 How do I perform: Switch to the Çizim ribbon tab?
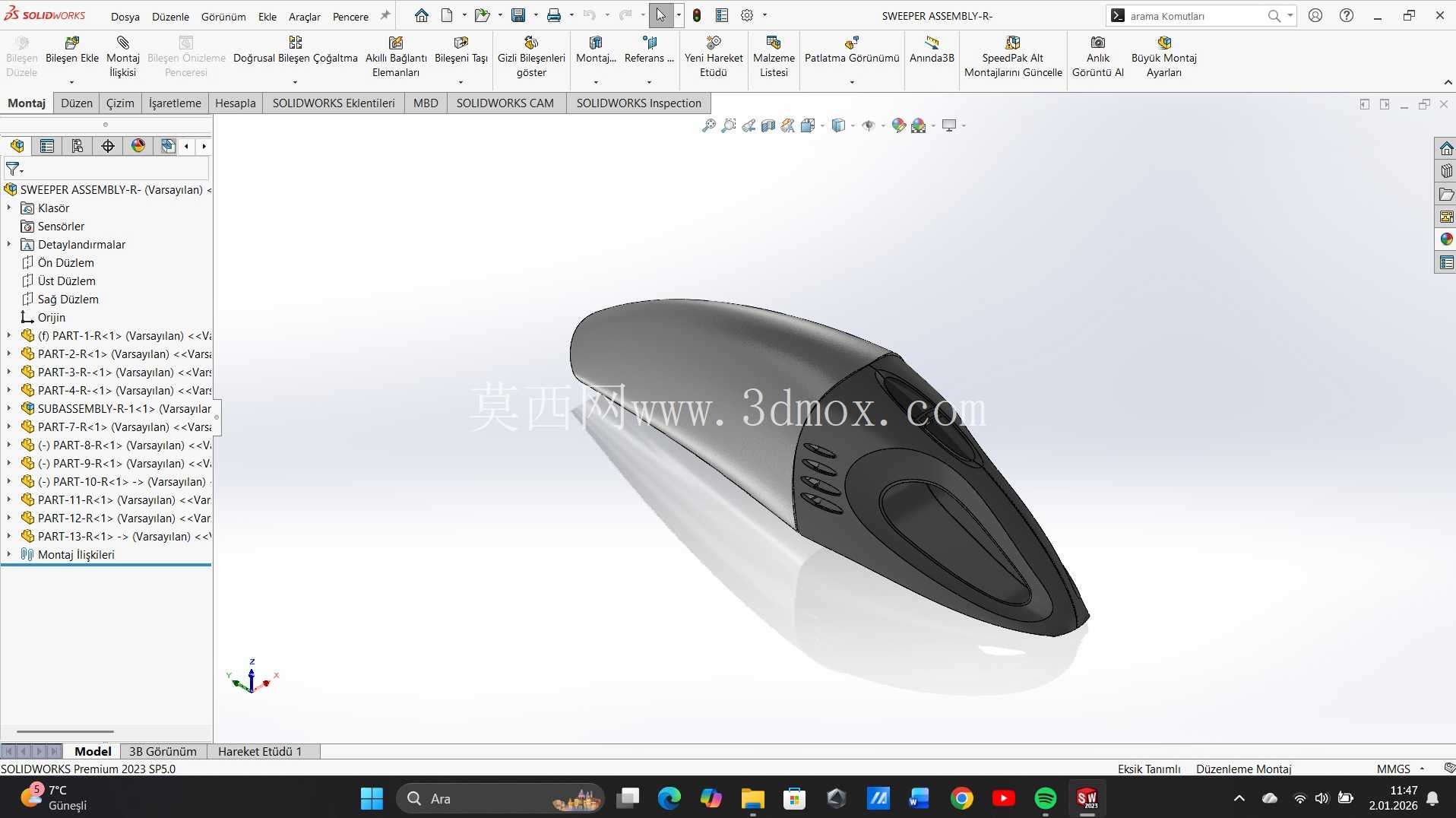(x=120, y=103)
